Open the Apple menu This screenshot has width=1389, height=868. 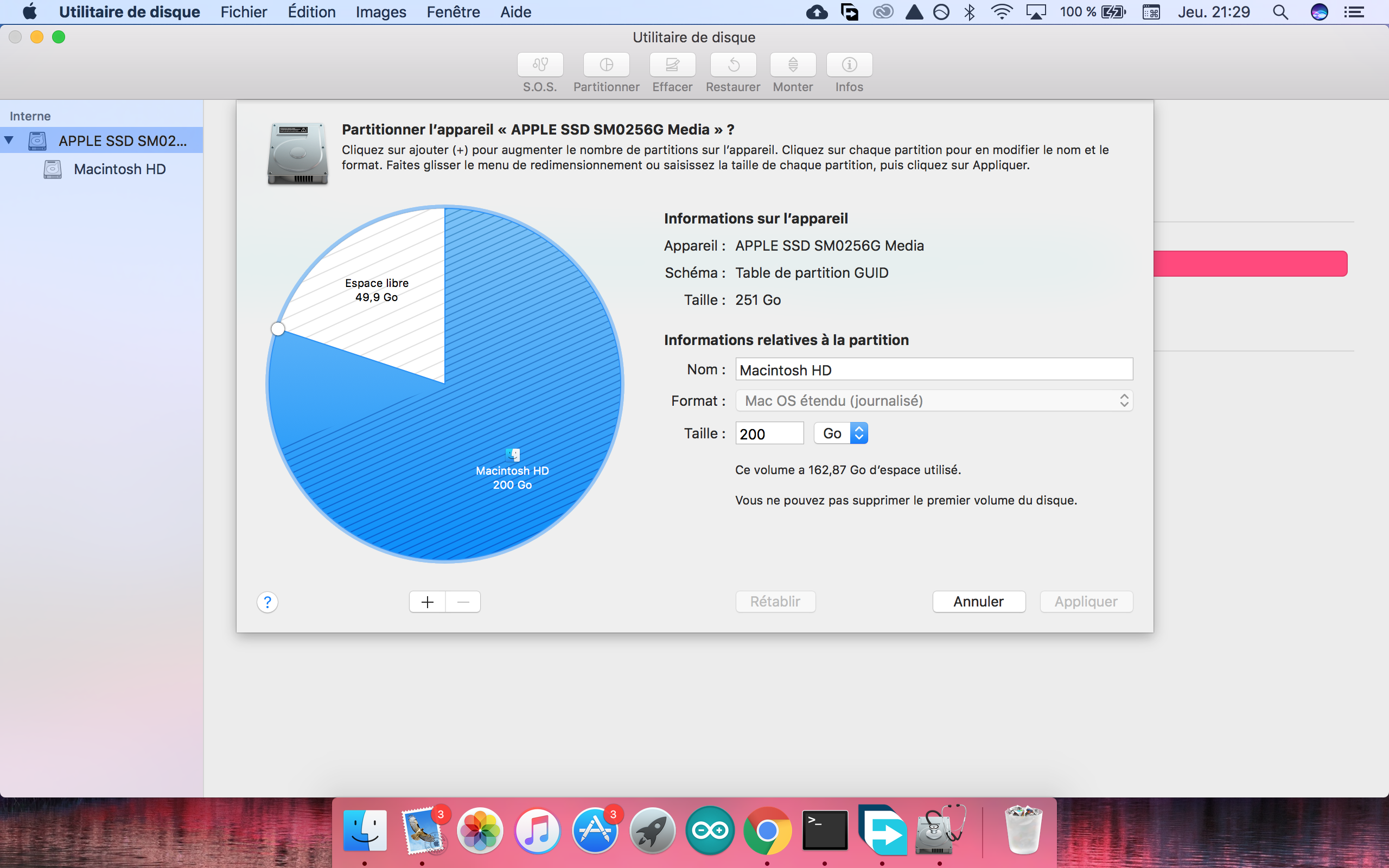[30, 11]
